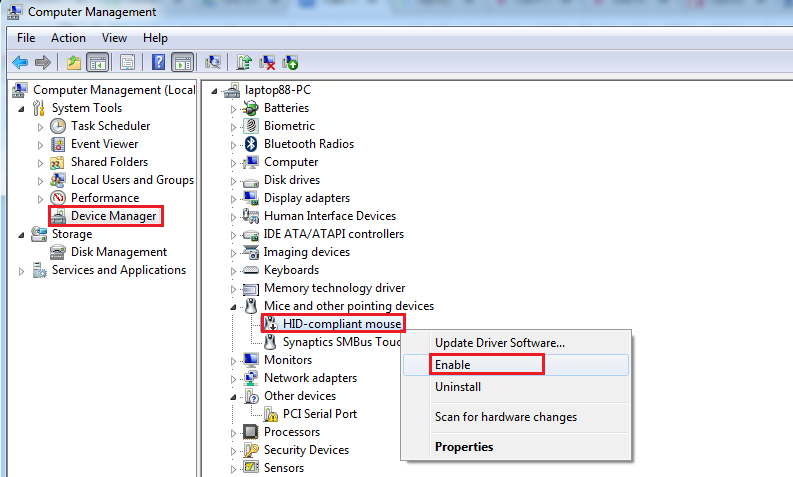
Task: Choose Uninstall from the context menu
Action: (x=516, y=387)
